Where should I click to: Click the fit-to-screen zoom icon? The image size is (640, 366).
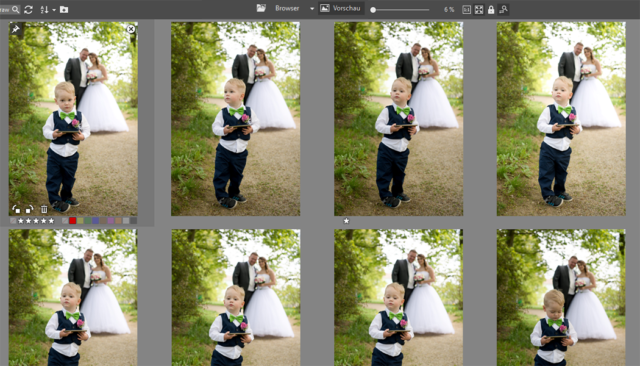click(x=479, y=9)
